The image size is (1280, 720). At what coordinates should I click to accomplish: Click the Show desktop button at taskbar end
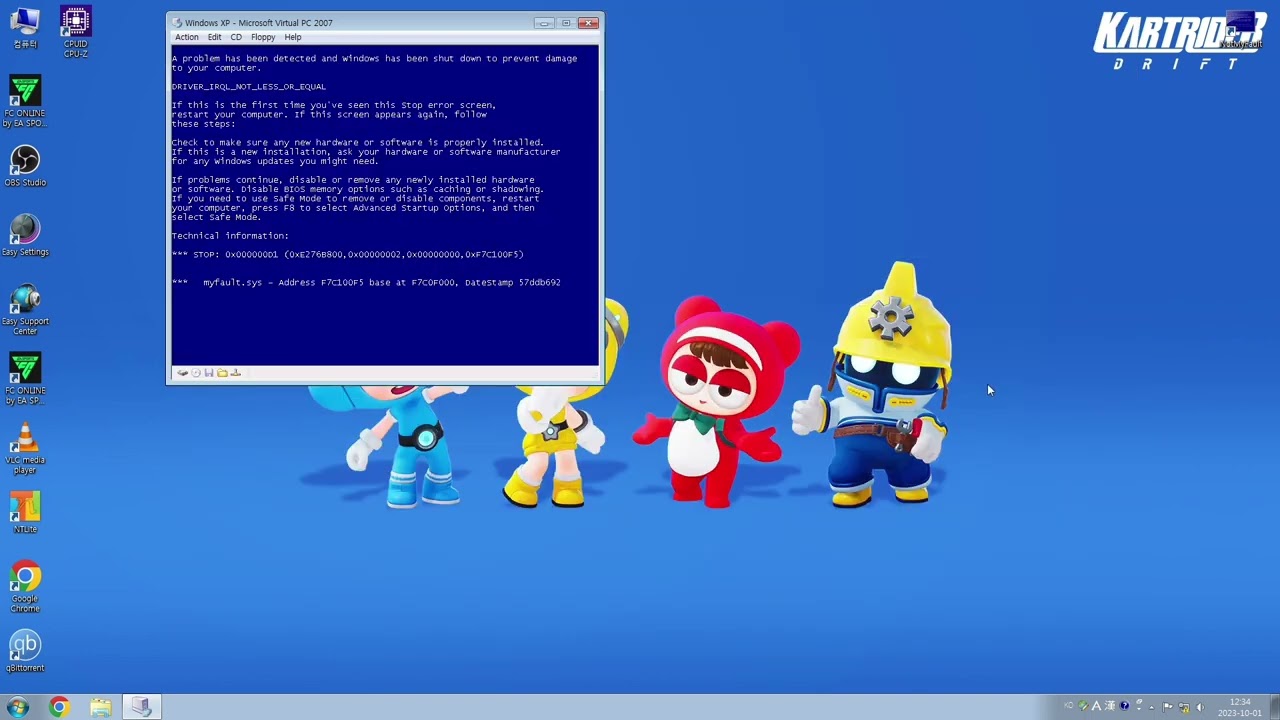1273,707
